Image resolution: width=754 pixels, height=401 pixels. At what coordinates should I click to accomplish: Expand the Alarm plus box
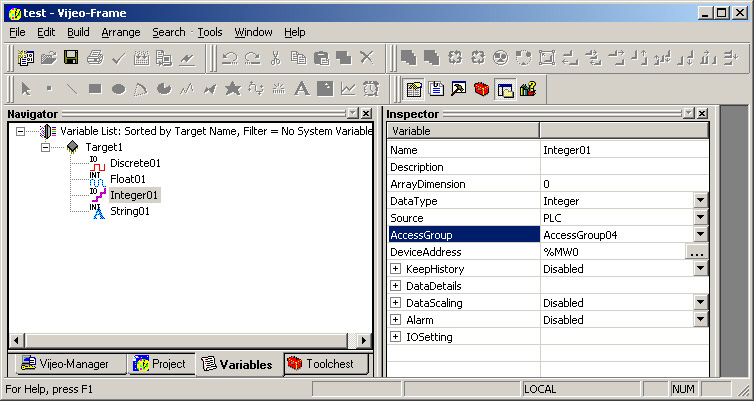(x=395, y=320)
